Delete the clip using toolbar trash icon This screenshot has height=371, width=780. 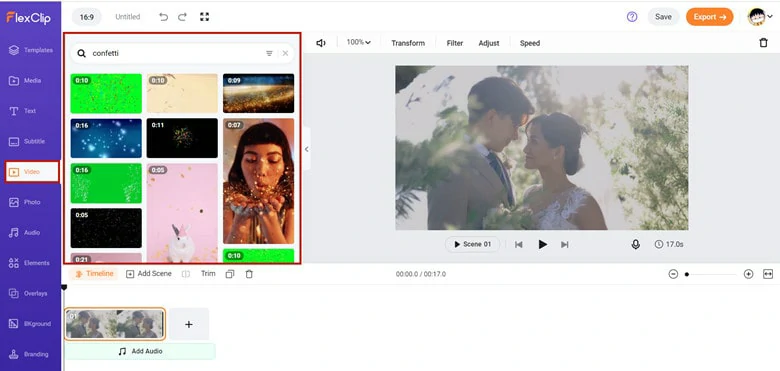pyautogui.click(x=763, y=43)
